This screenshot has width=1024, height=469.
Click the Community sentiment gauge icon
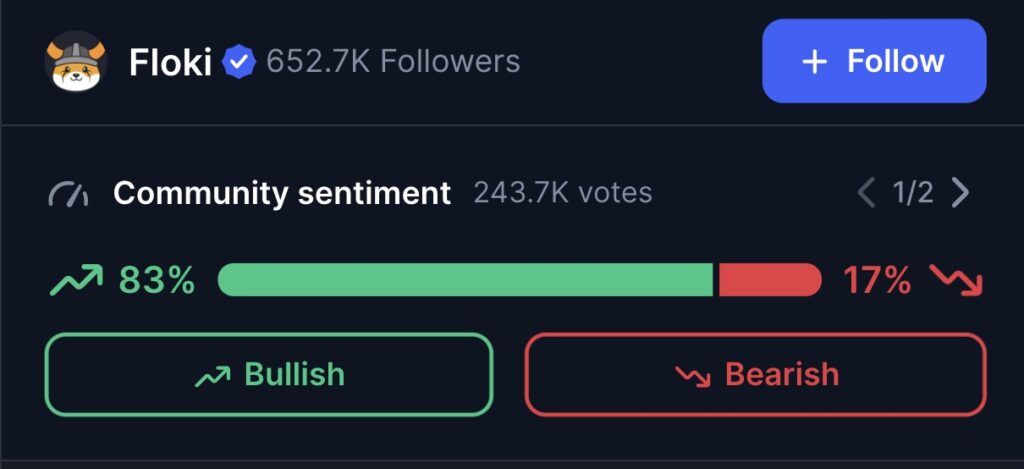point(68,193)
